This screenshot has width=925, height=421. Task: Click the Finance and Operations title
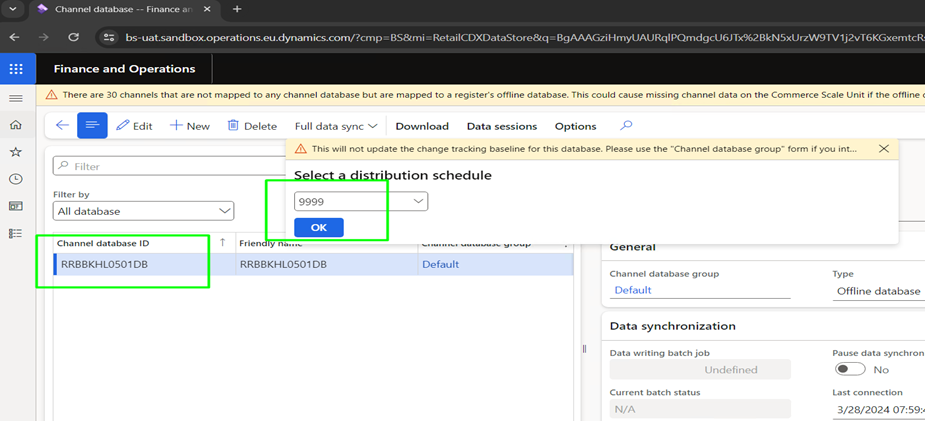click(124, 69)
